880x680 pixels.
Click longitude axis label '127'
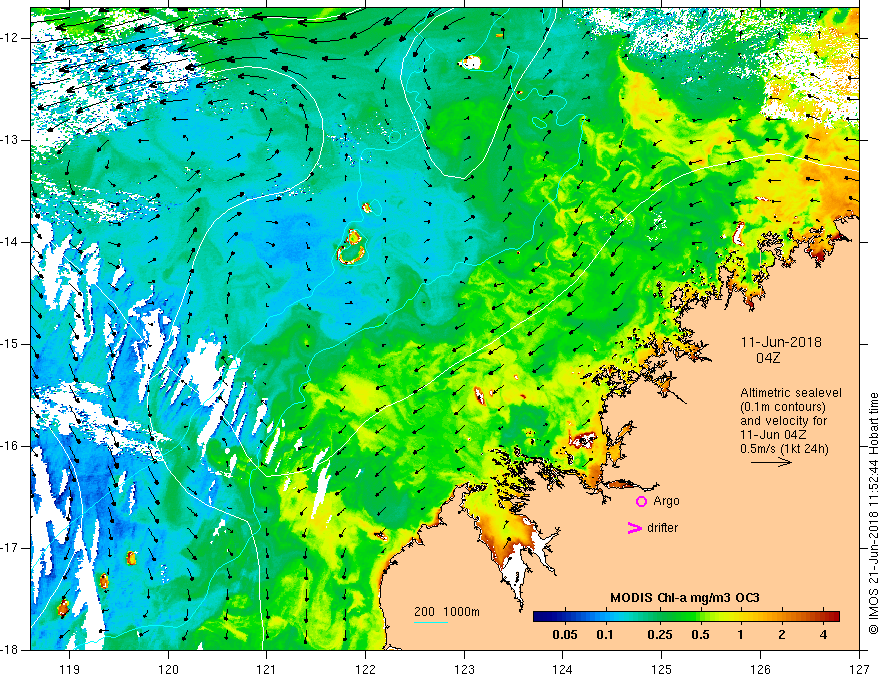click(x=859, y=669)
